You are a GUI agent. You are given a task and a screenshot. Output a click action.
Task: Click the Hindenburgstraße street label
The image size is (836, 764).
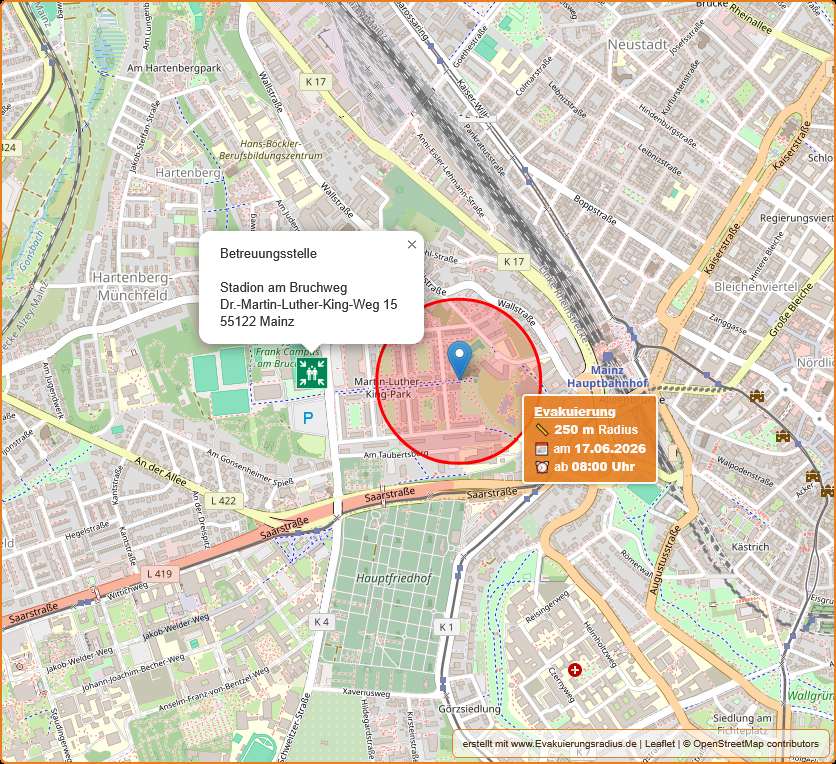(x=668, y=125)
